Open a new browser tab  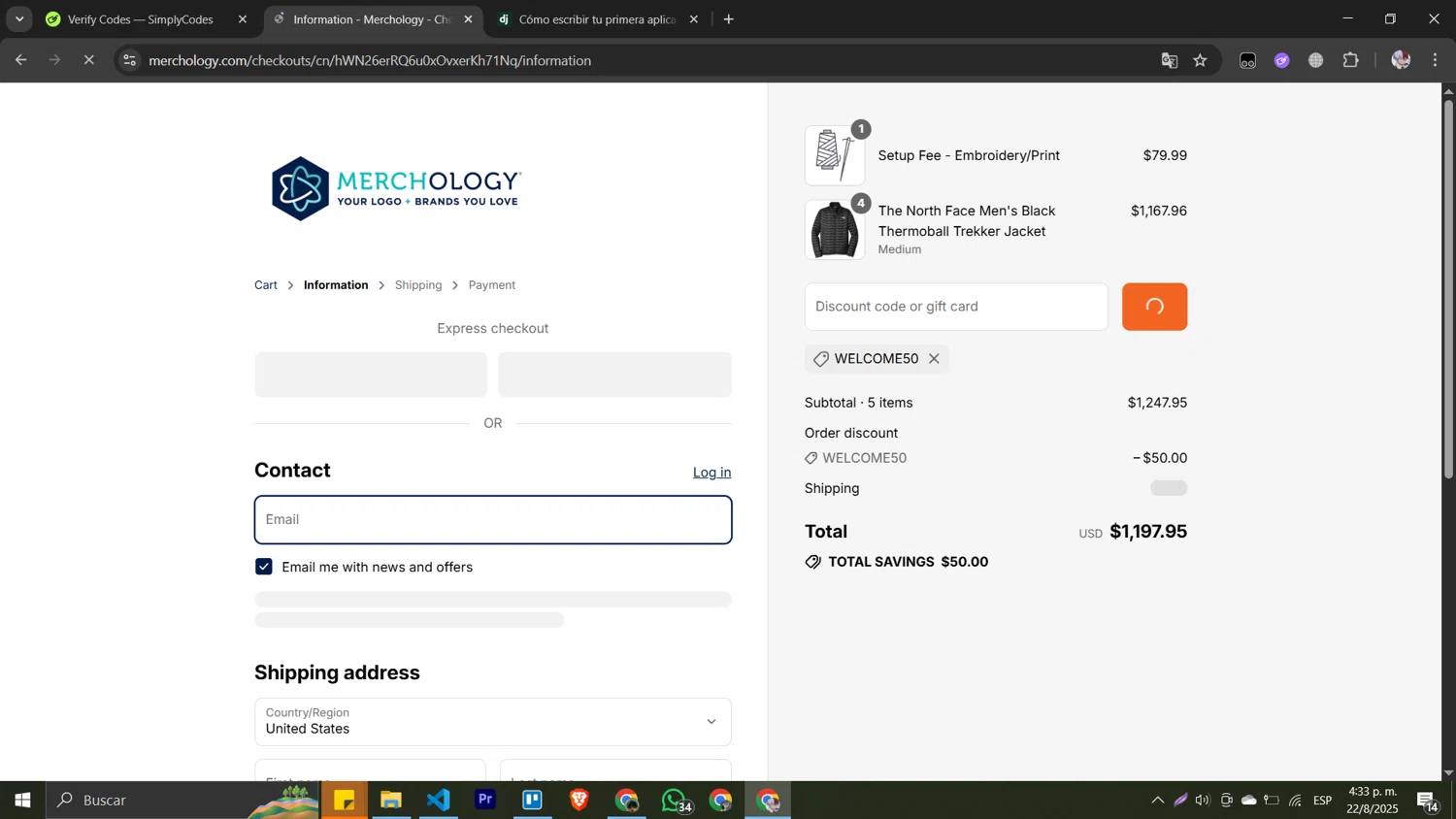tap(729, 19)
